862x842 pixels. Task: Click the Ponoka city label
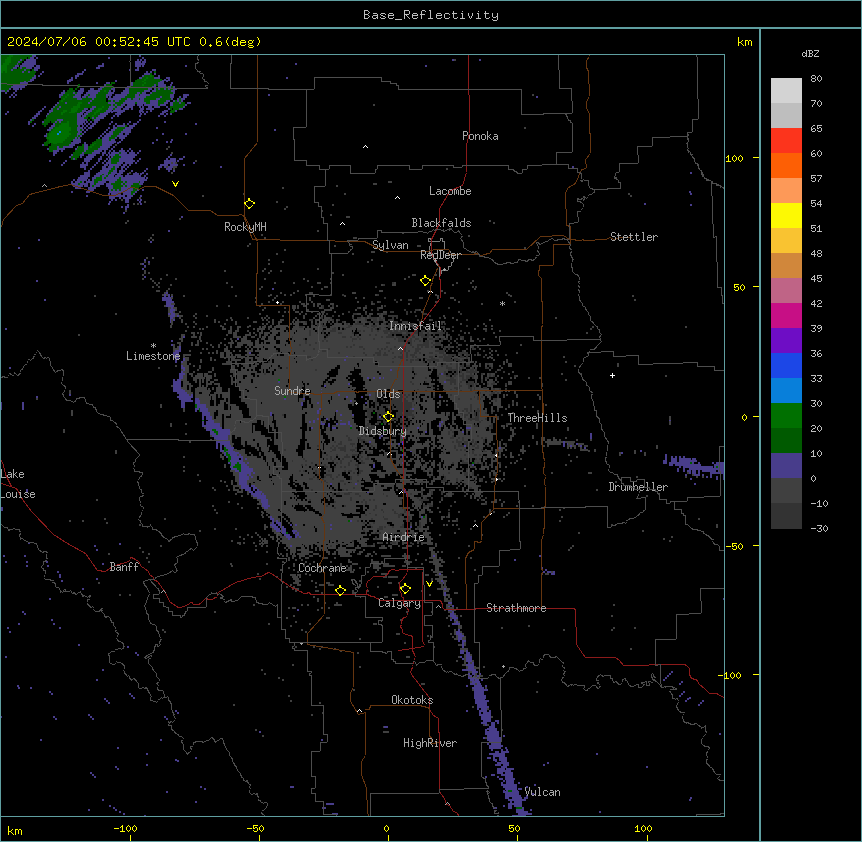click(480, 136)
